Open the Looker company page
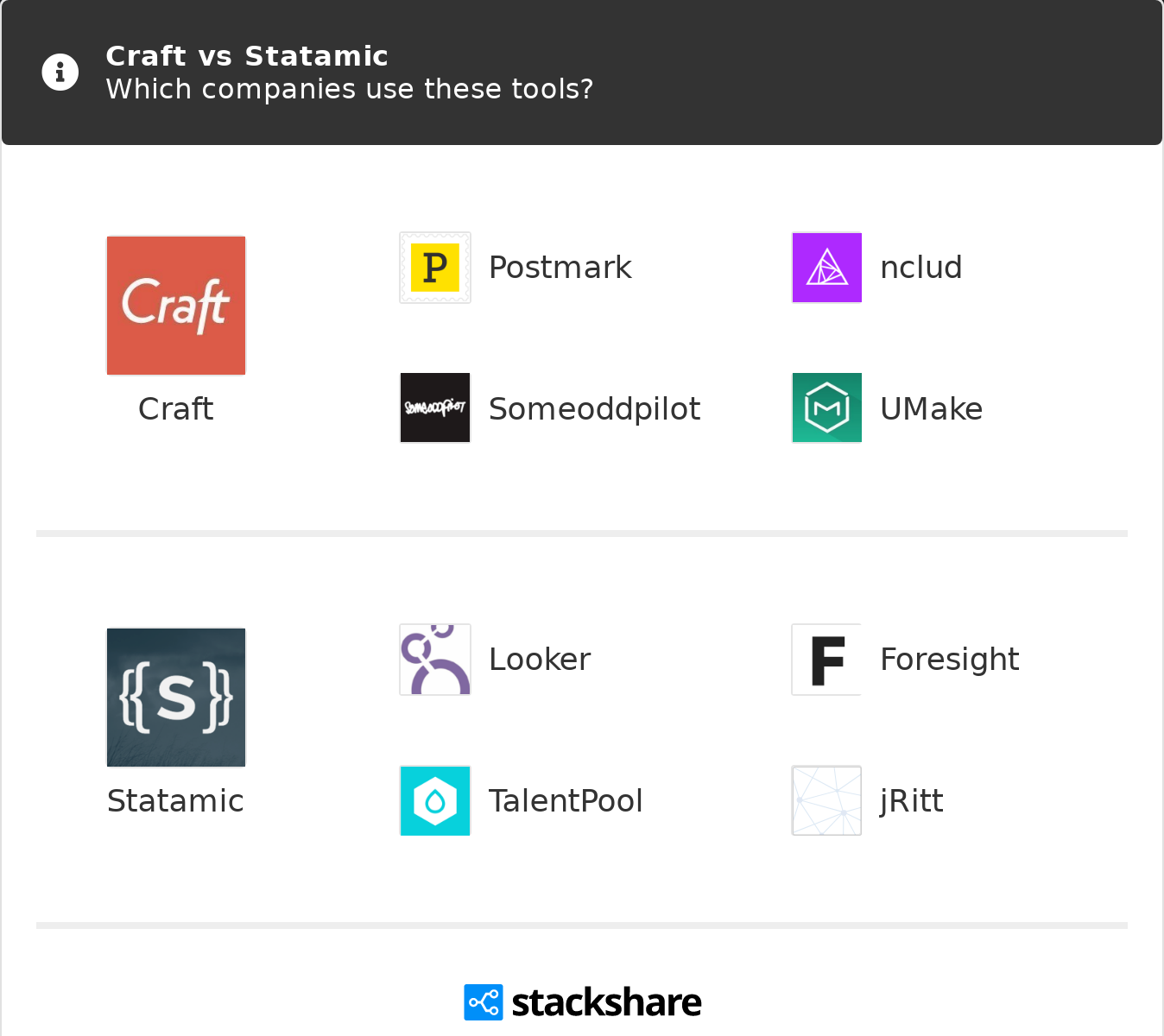Viewport: 1164px width, 1036px height. (x=539, y=659)
